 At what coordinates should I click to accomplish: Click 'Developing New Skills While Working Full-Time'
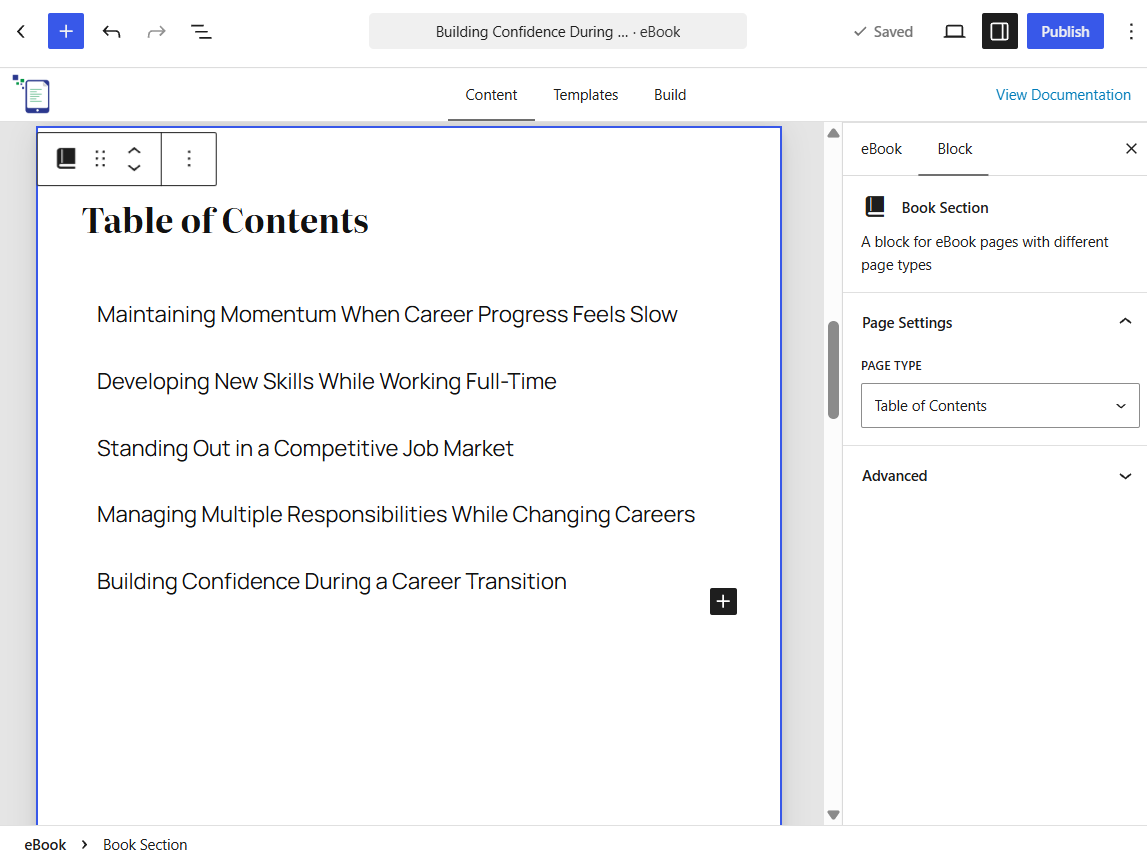326,381
